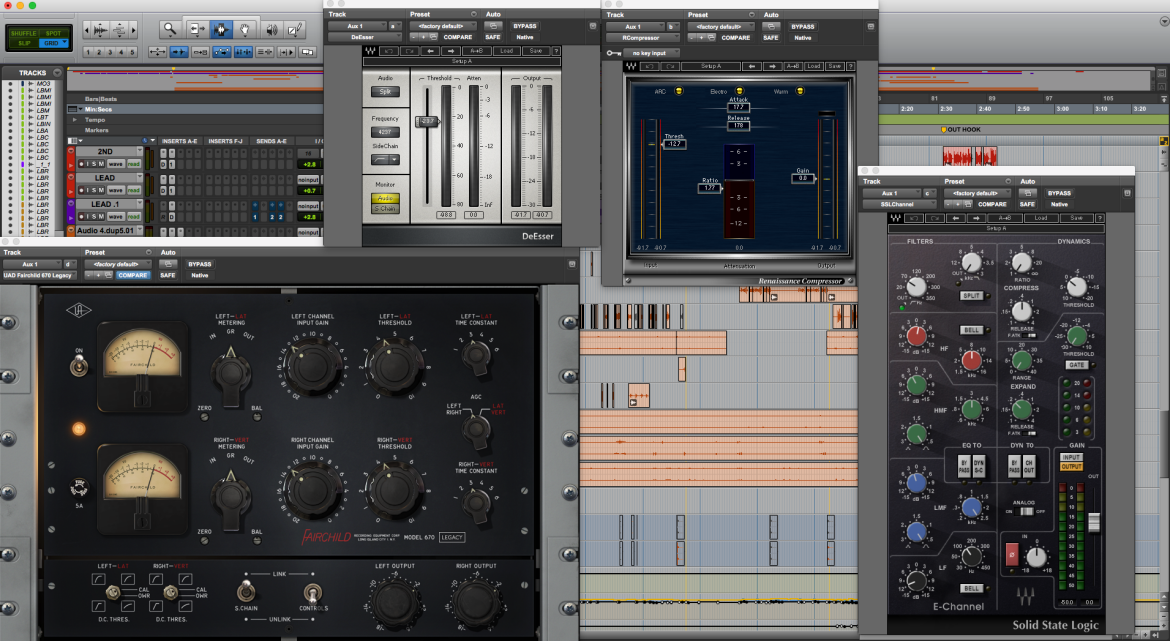Open the UAD Fairchild 670 Legacy plugin selector
The image size is (1170, 641).
coord(40,275)
